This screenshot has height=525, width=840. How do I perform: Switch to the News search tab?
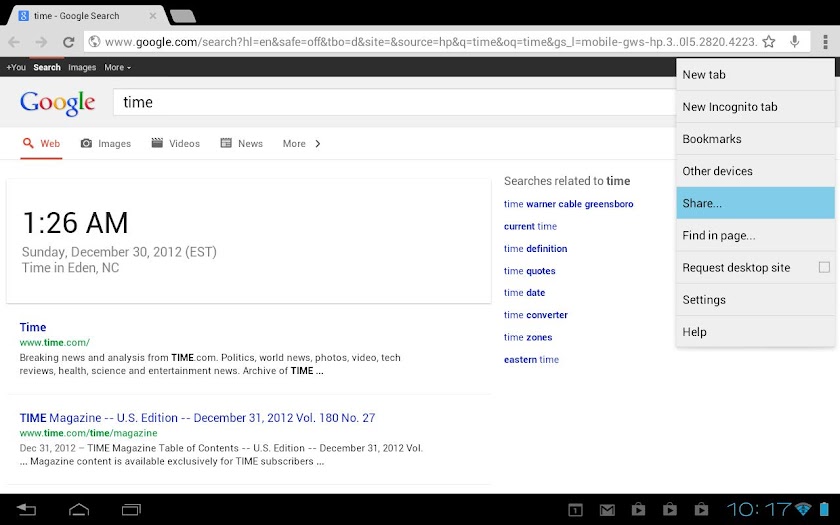click(242, 144)
